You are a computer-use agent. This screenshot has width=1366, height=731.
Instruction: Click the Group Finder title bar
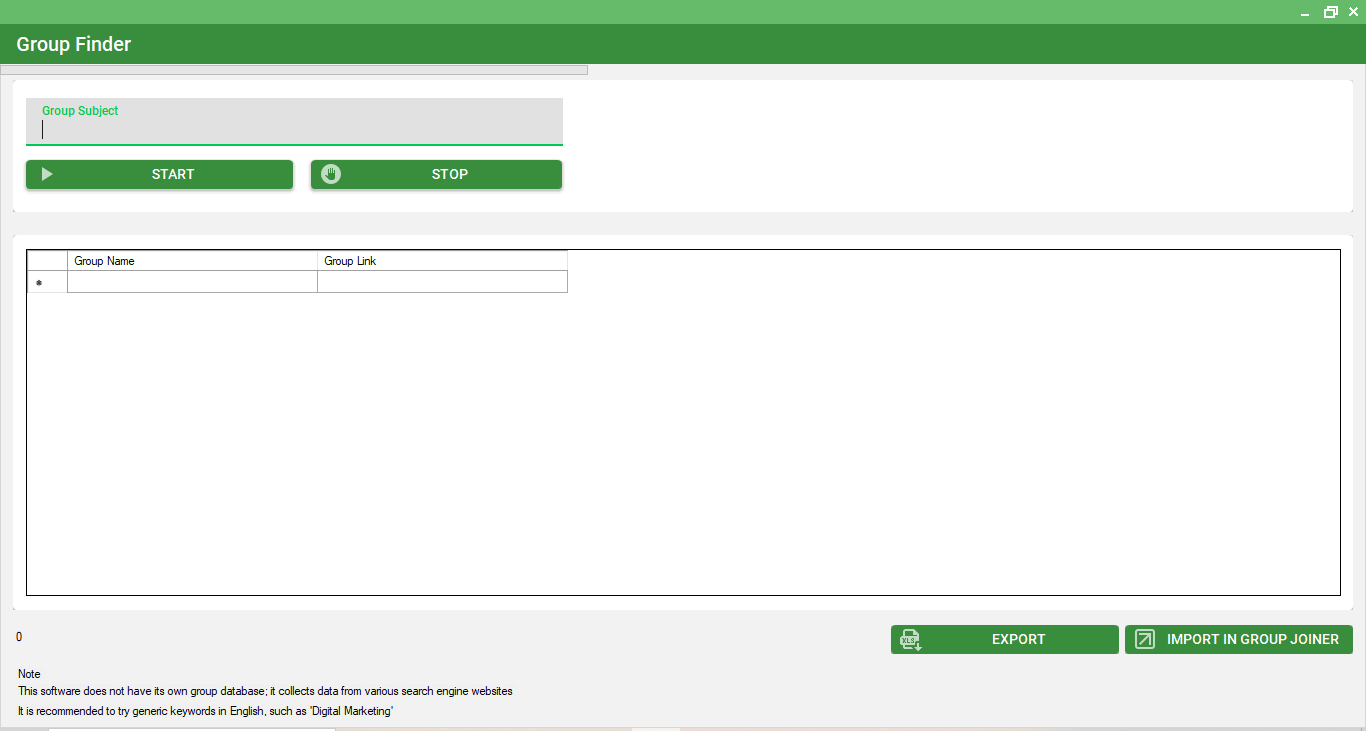tap(72, 44)
